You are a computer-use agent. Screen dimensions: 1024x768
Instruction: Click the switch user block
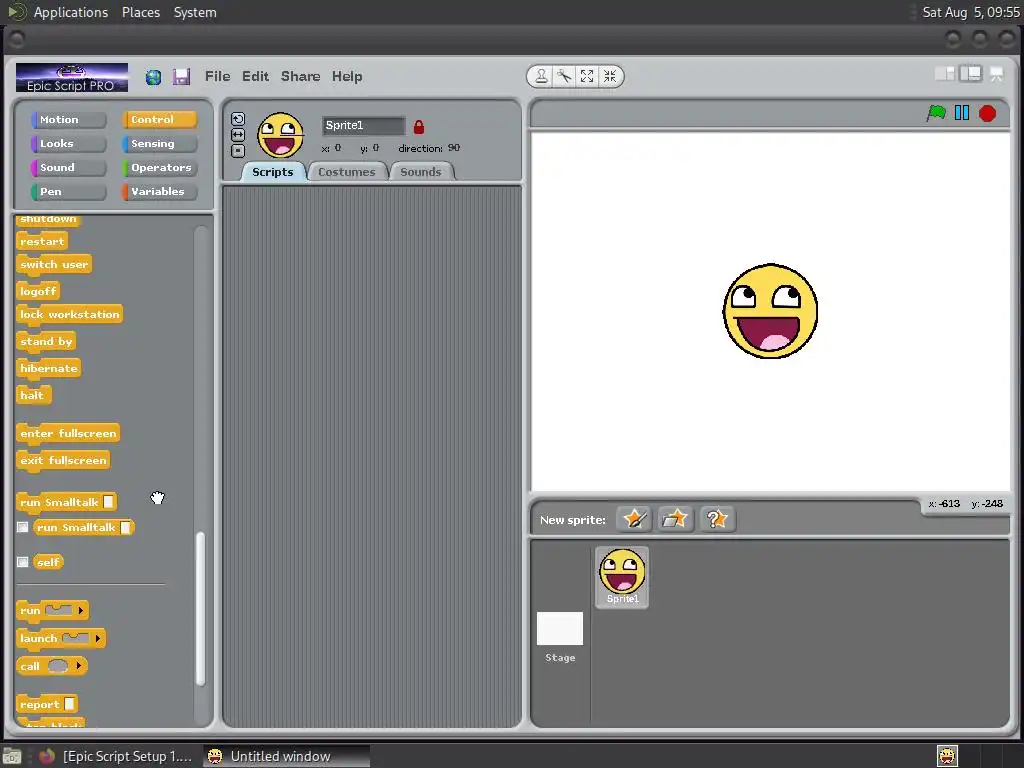coord(54,264)
